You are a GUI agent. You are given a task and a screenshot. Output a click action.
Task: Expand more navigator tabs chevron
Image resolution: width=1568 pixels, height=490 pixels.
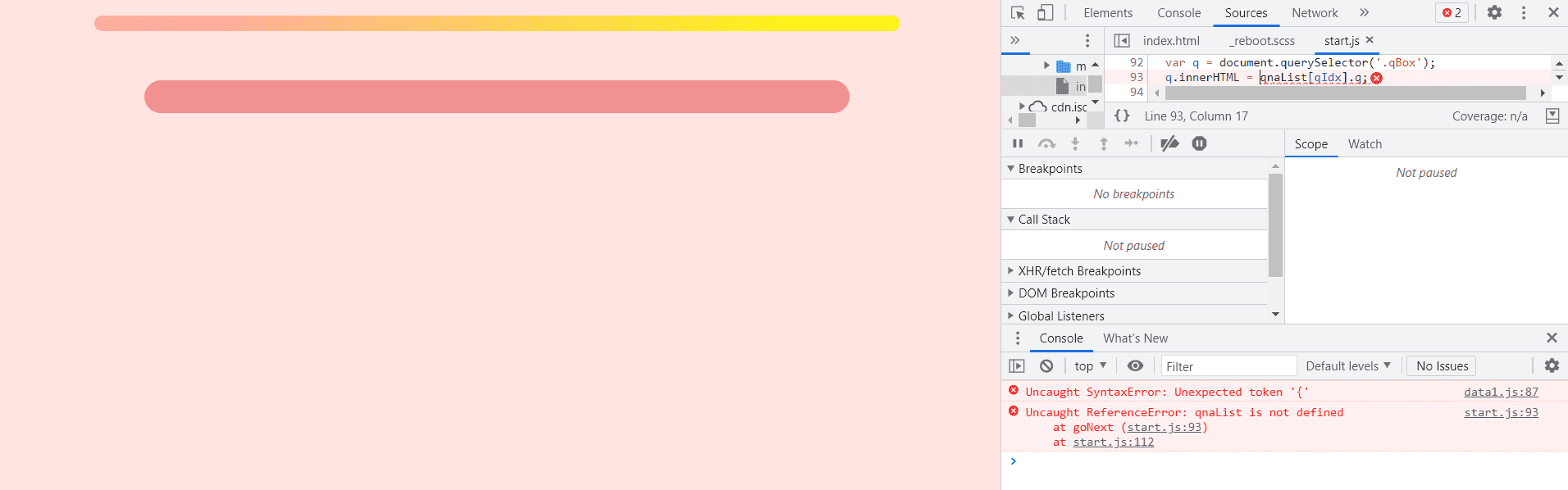(x=1014, y=40)
